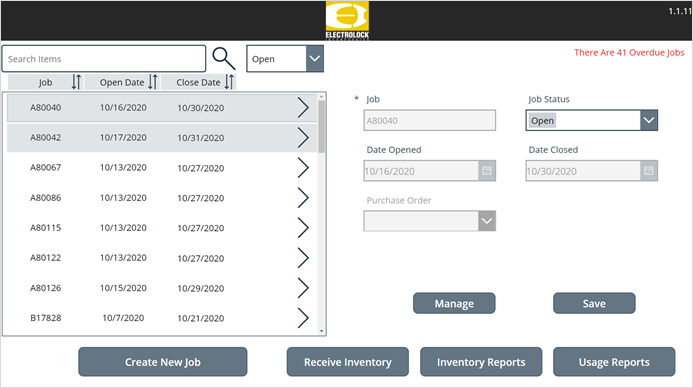
Task: Open job A80115 with its chevron arrow
Action: coord(303,228)
